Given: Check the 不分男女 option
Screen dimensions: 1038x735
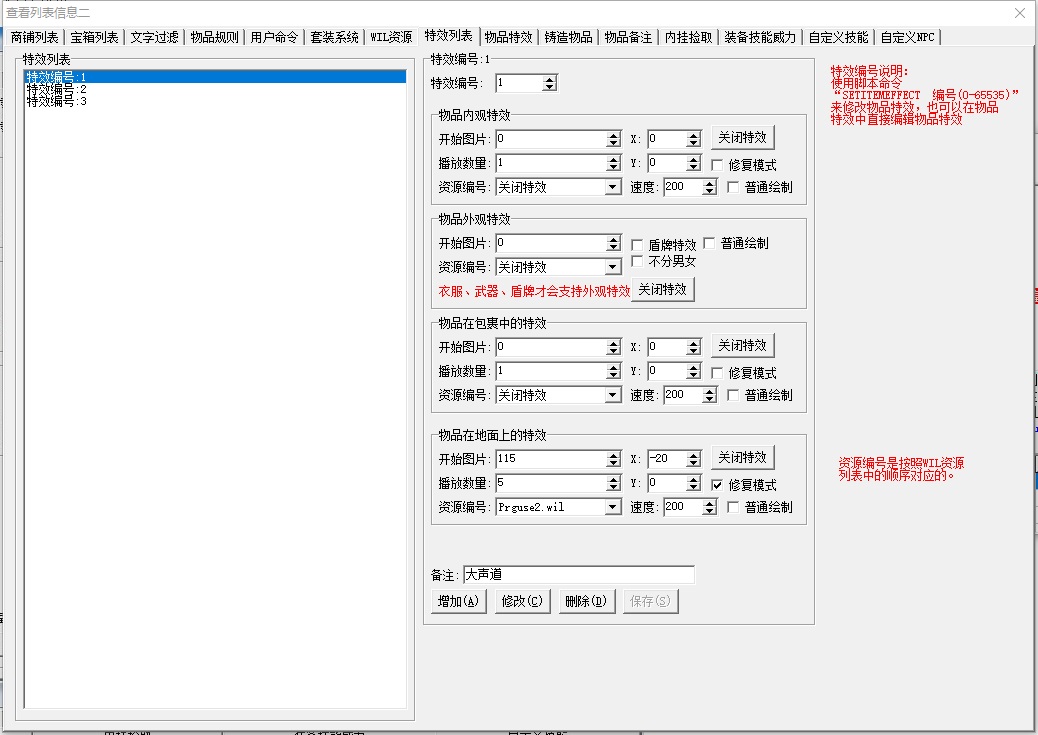Looking at the screenshot, I should tap(638, 262).
